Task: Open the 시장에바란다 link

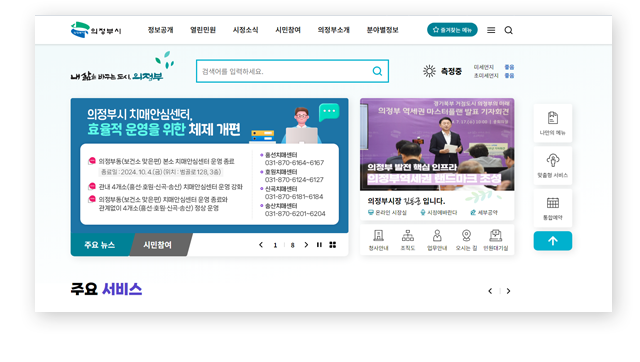Action: (x=439, y=213)
